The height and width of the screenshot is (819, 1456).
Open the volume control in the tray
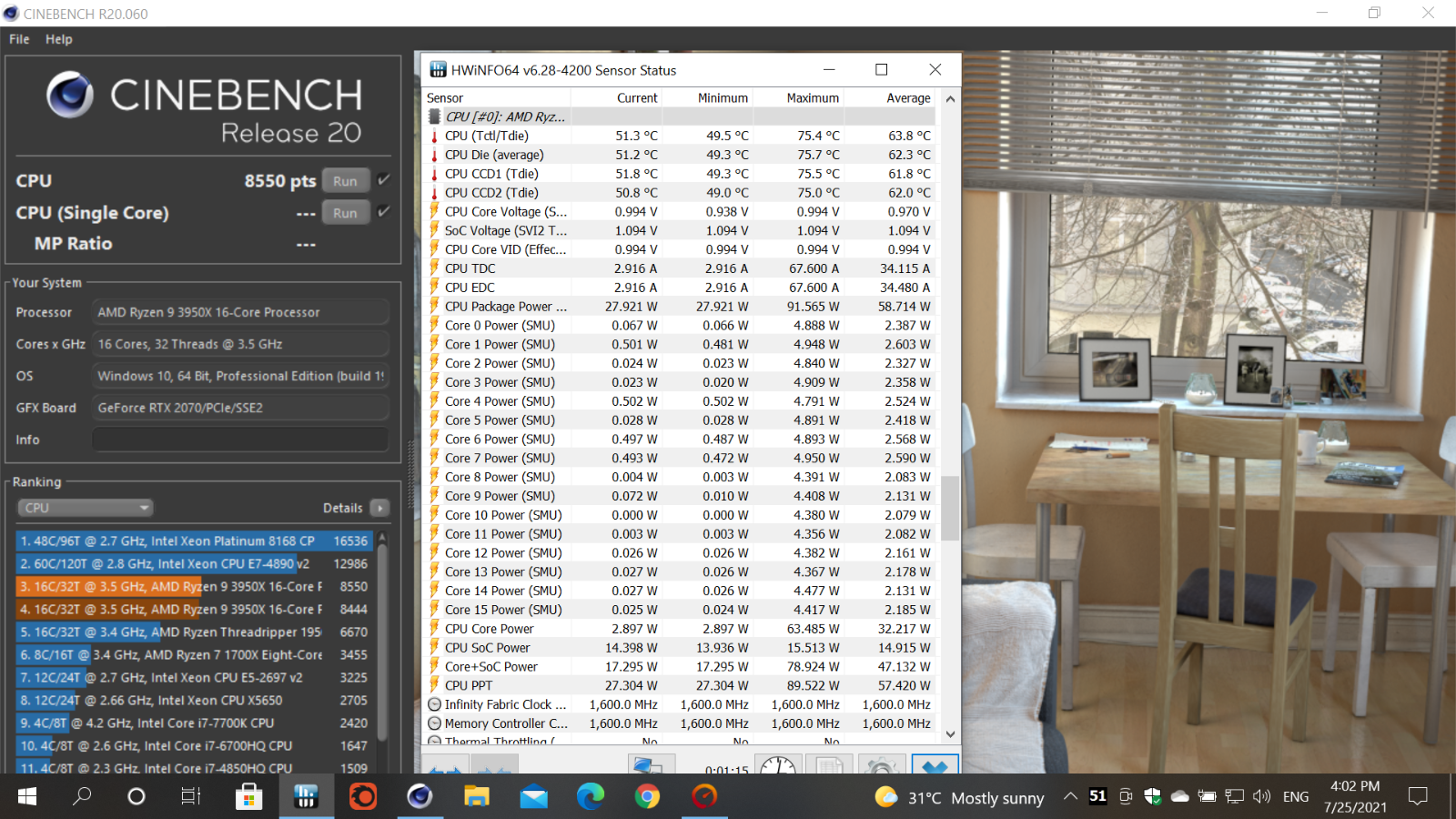(x=1261, y=796)
